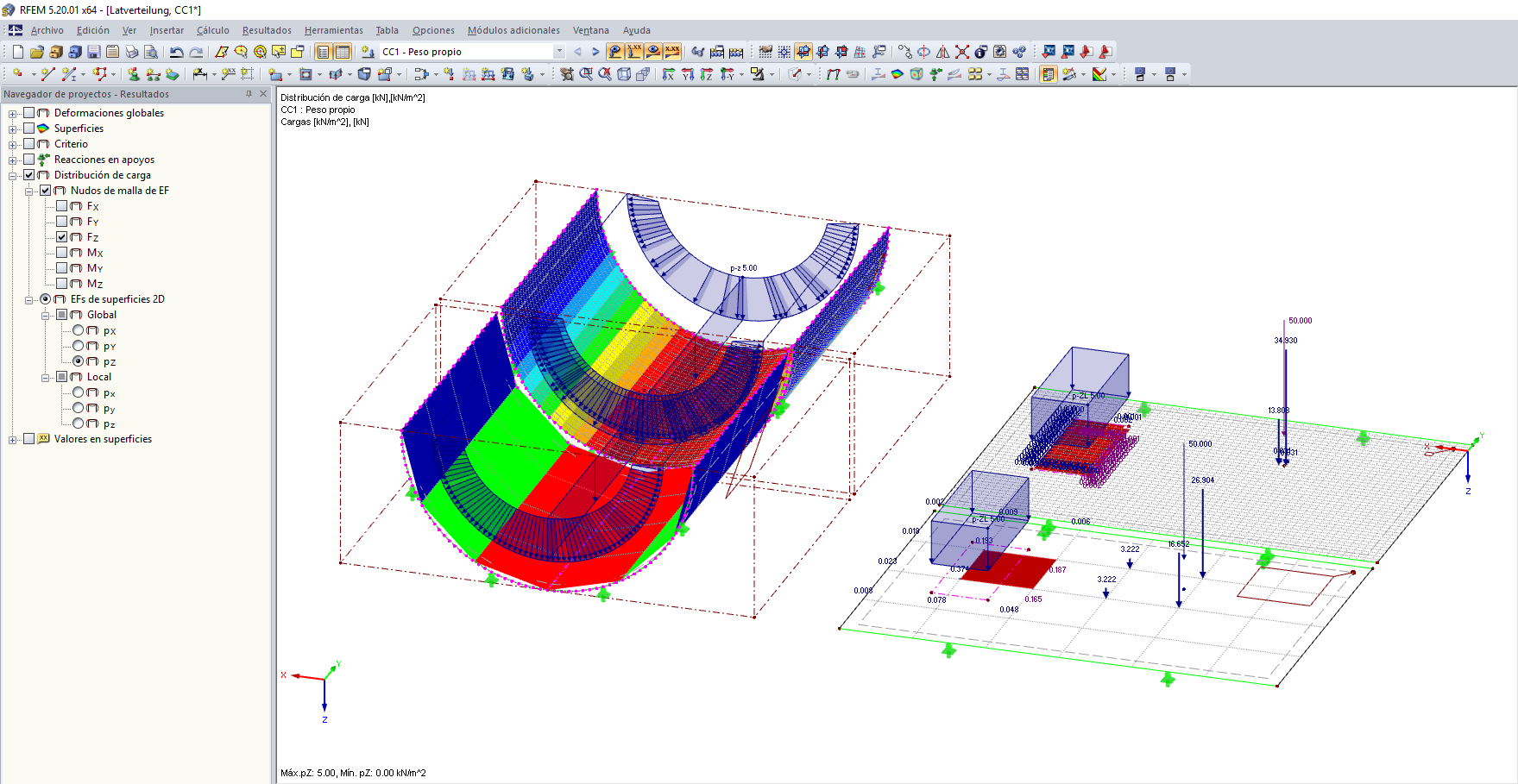Enable Reacciones en apoyos checkbox
This screenshot has width=1518, height=784.
click(x=29, y=160)
